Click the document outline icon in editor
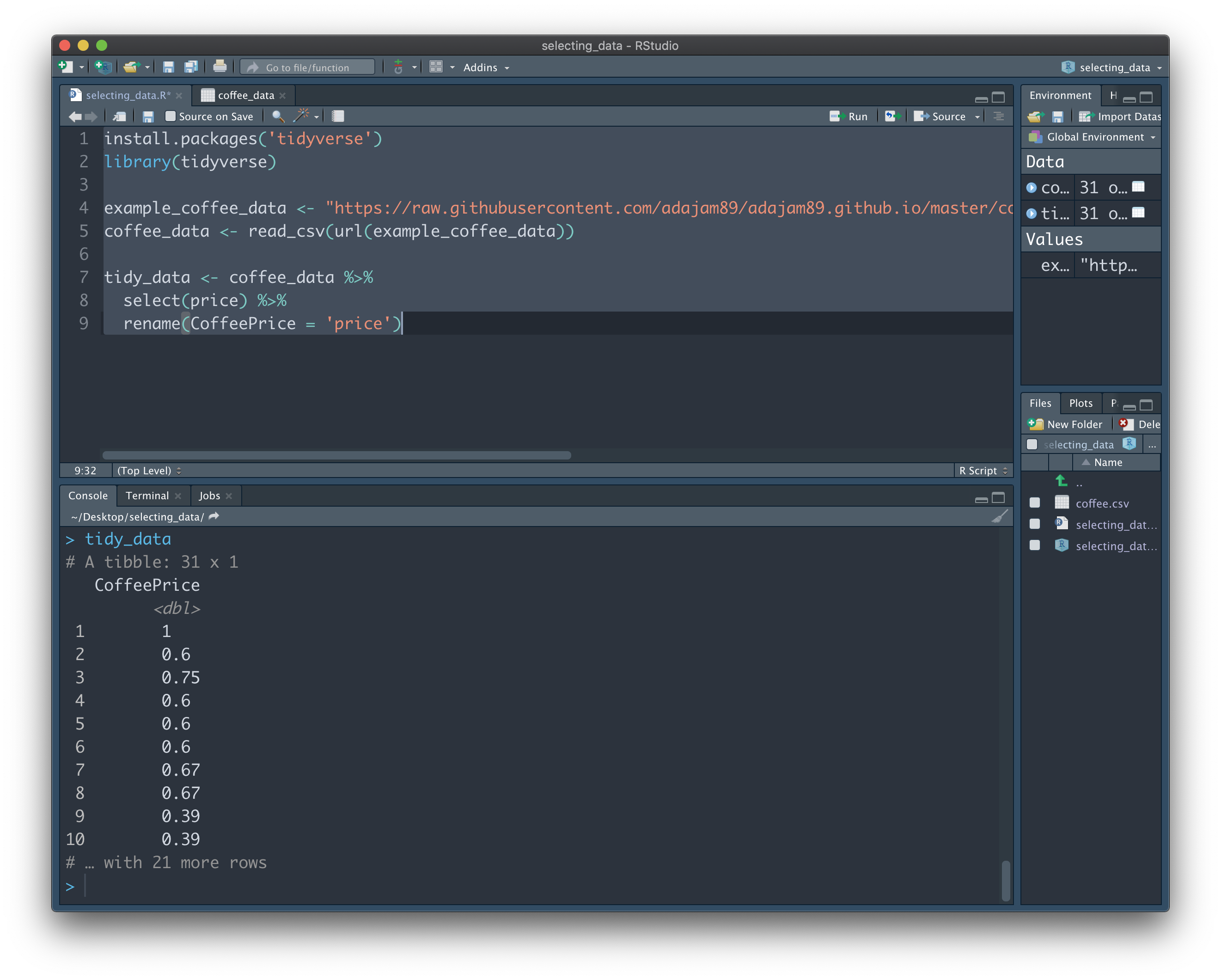The image size is (1221, 980). (999, 116)
